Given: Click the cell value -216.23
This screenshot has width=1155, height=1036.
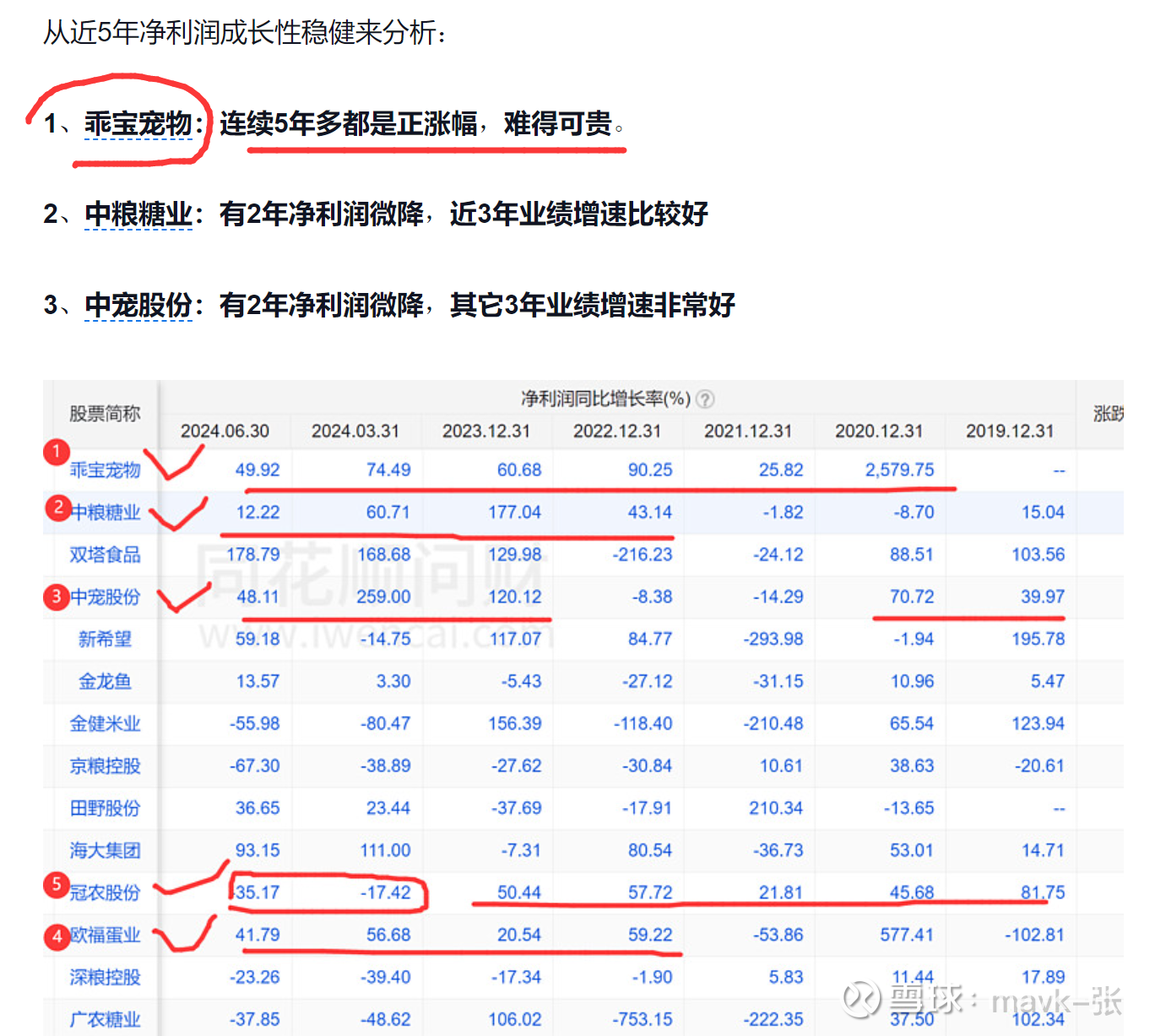Looking at the screenshot, I should coord(643,554).
